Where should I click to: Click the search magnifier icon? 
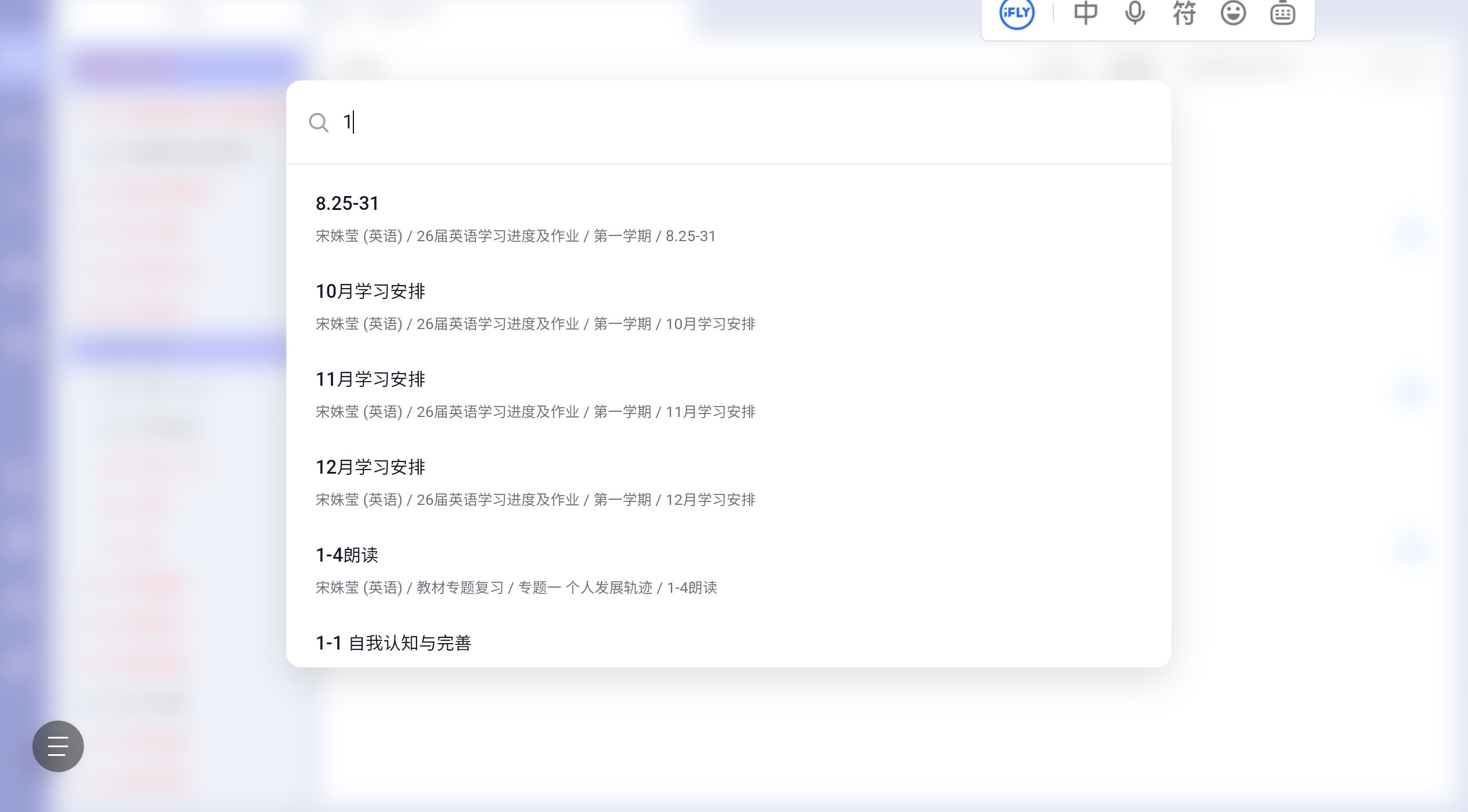pos(318,123)
